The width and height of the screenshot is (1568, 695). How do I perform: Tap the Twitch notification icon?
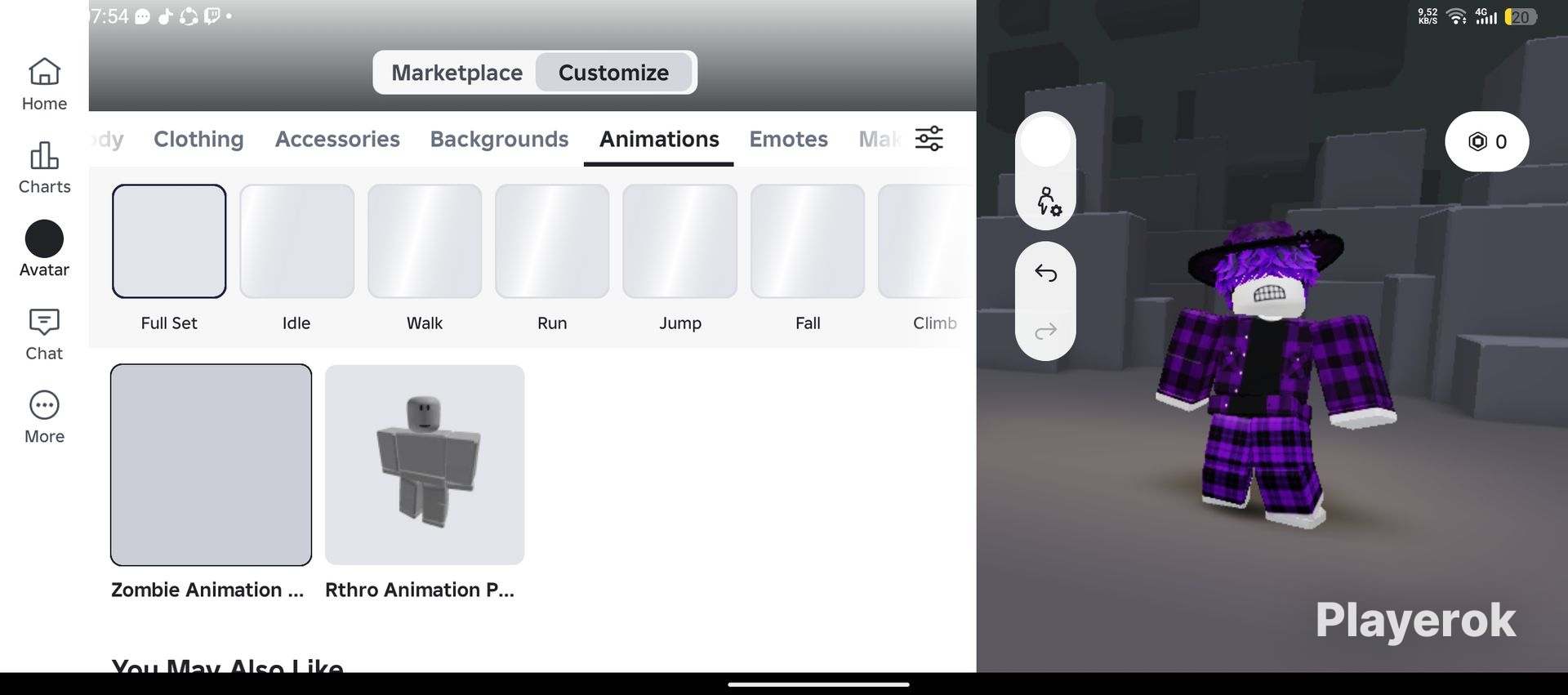coord(212,16)
